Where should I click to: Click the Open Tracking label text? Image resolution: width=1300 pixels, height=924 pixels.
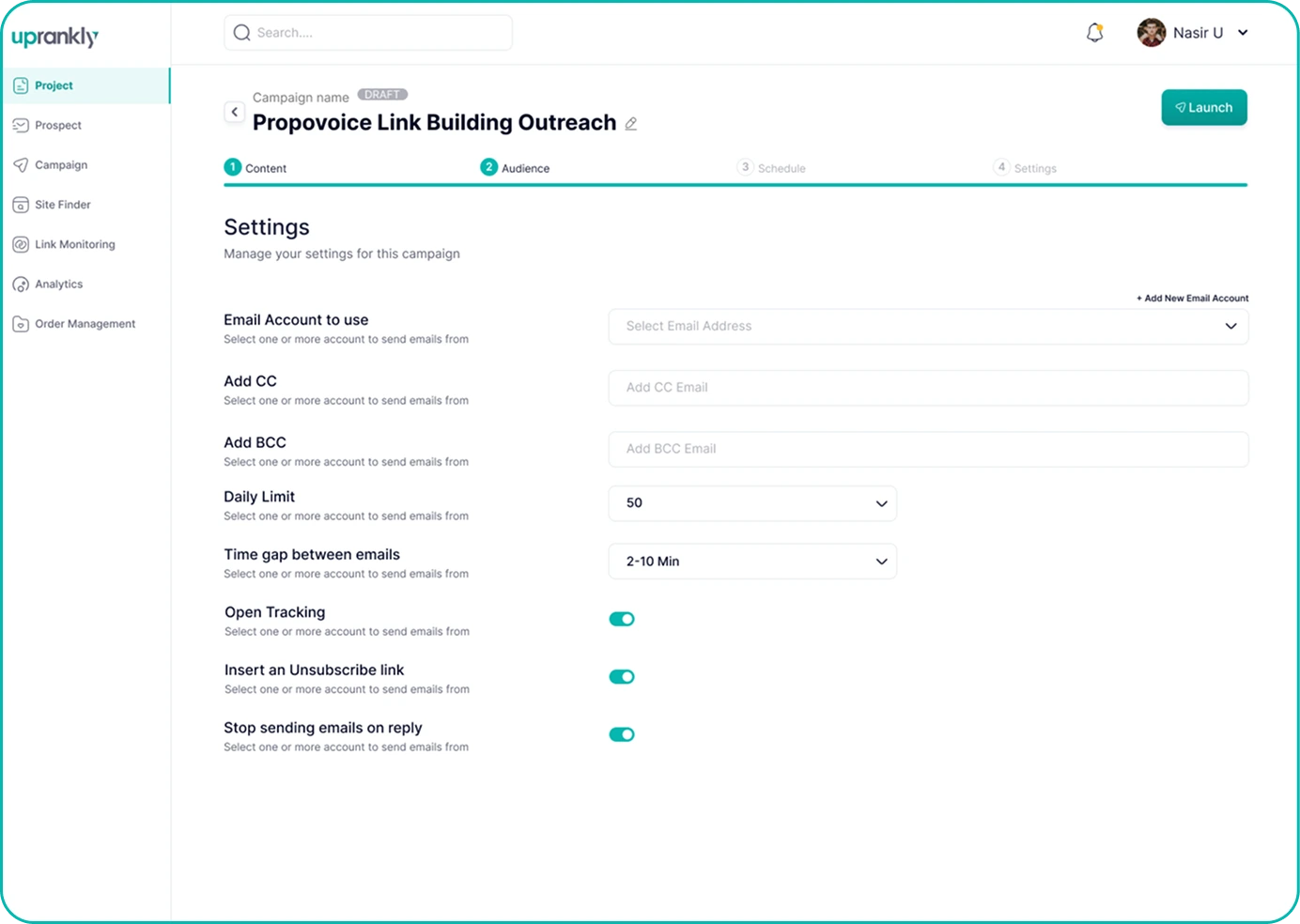[x=274, y=612]
